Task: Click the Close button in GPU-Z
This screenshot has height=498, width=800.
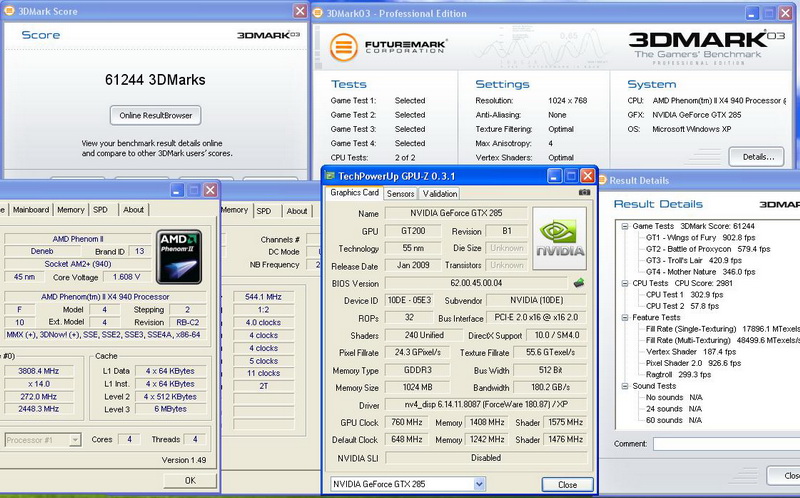Action: [x=567, y=485]
